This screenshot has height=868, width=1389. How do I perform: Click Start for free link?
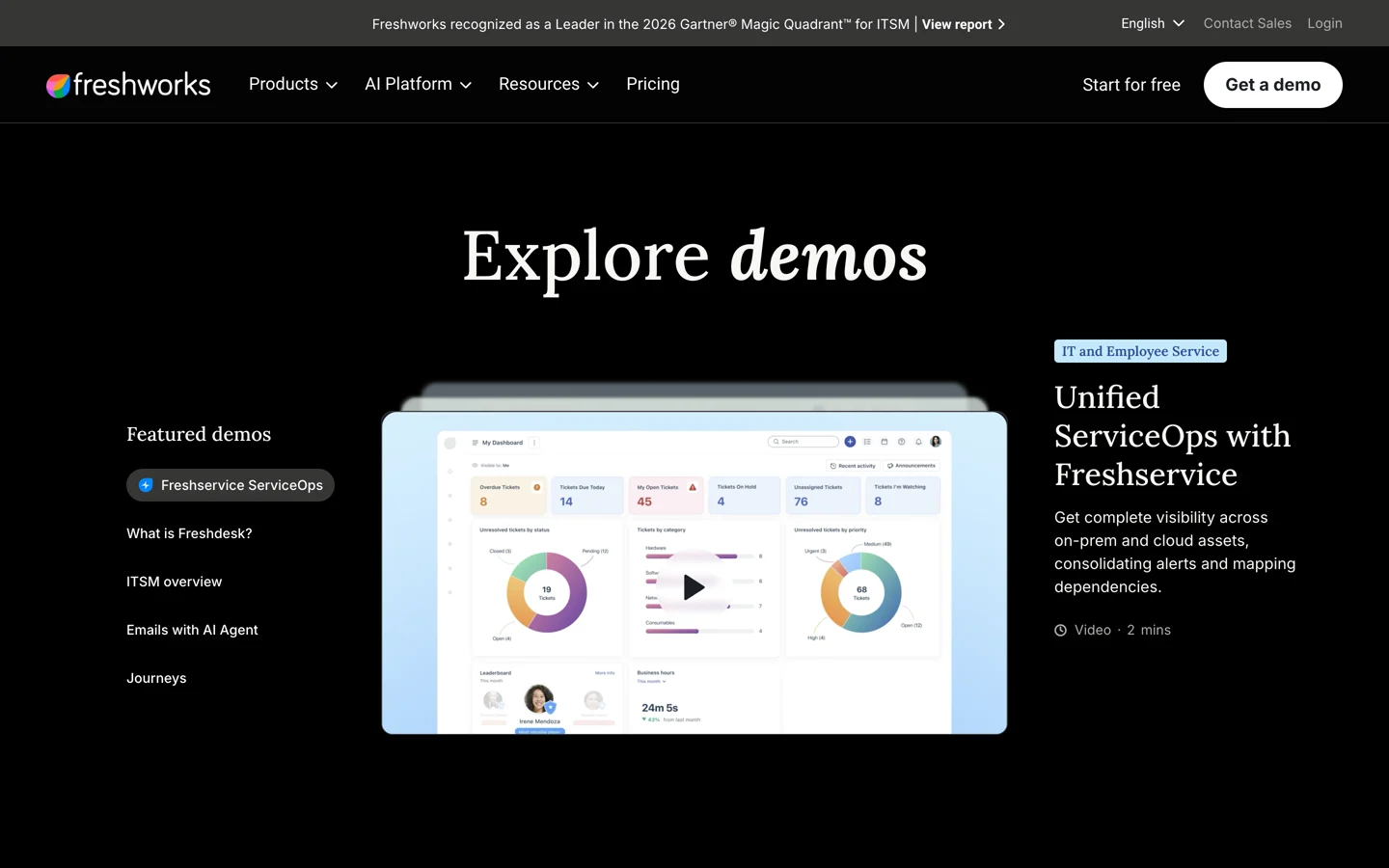pyautogui.click(x=1131, y=85)
